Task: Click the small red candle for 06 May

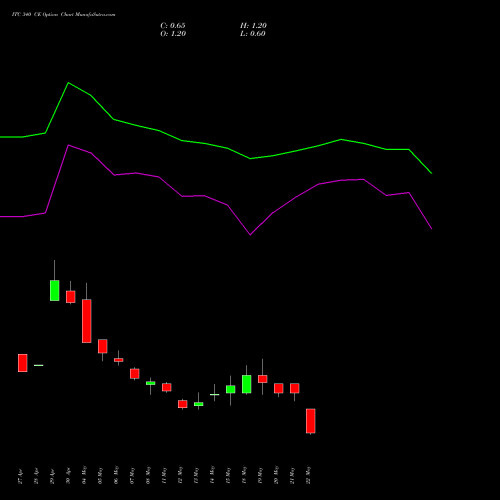Action: (x=119, y=360)
